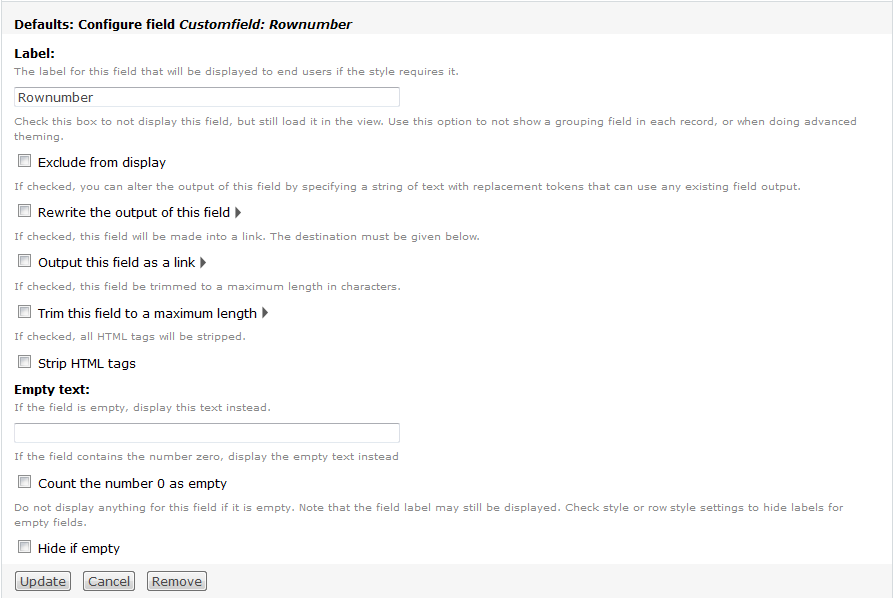Expand the arrow beside Rewrite the output of this field
This screenshot has width=893, height=598.
(x=238, y=212)
